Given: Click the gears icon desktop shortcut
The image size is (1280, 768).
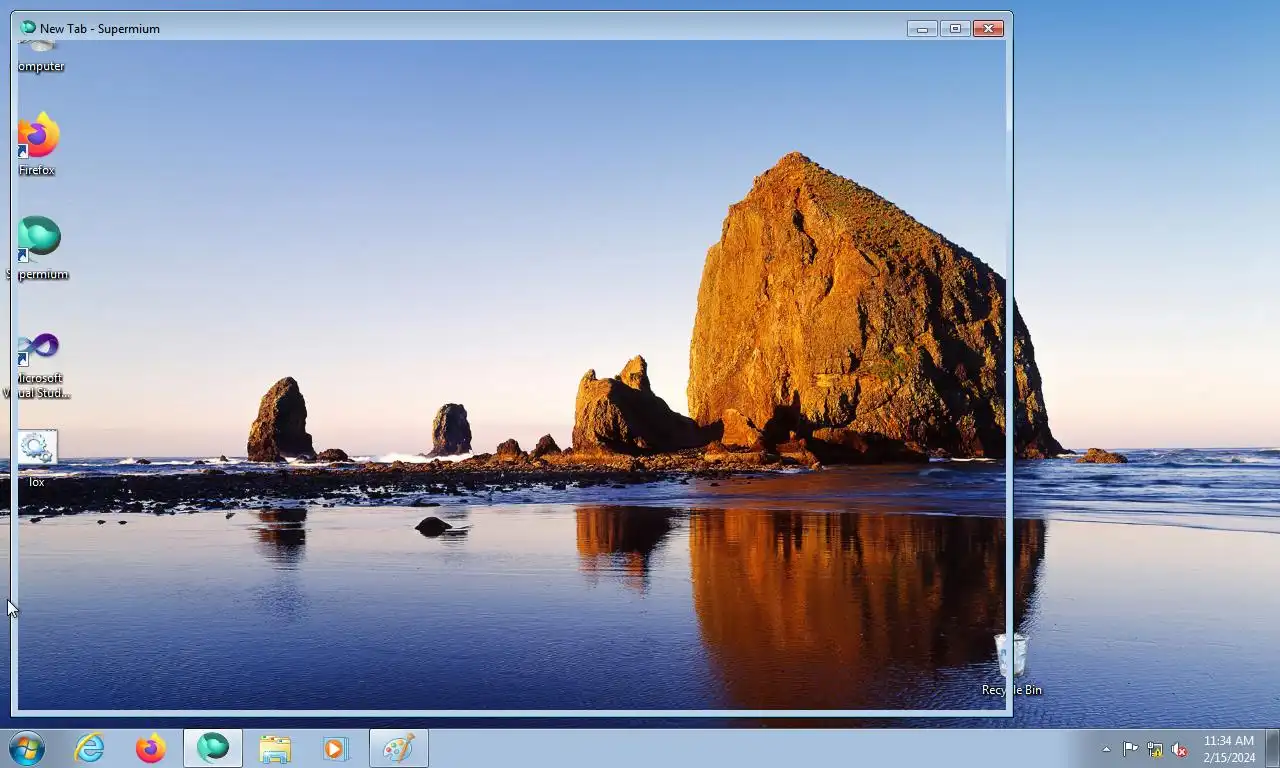Looking at the screenshot, I should [37, 448].
